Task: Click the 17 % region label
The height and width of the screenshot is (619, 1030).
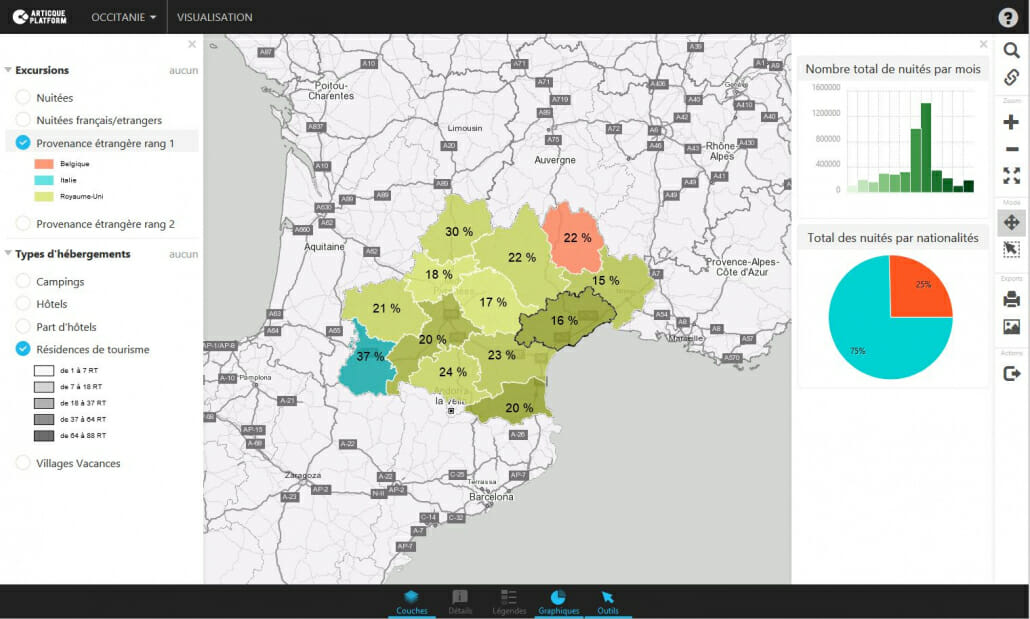Action: [x=493, y=302]
